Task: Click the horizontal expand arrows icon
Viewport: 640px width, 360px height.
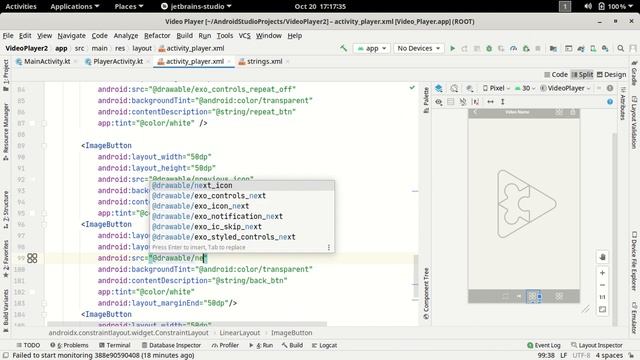Action: 491,102
